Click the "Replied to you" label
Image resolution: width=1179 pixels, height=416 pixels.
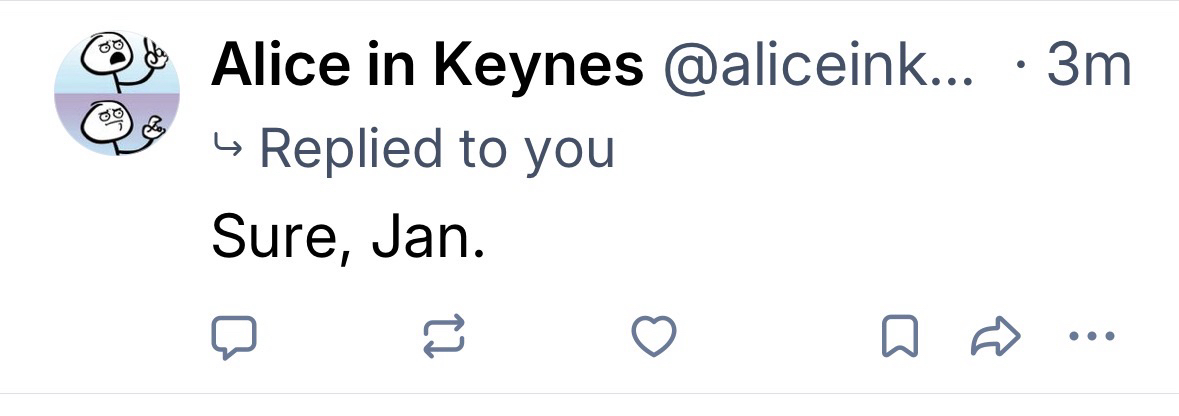tap(436, 149)
